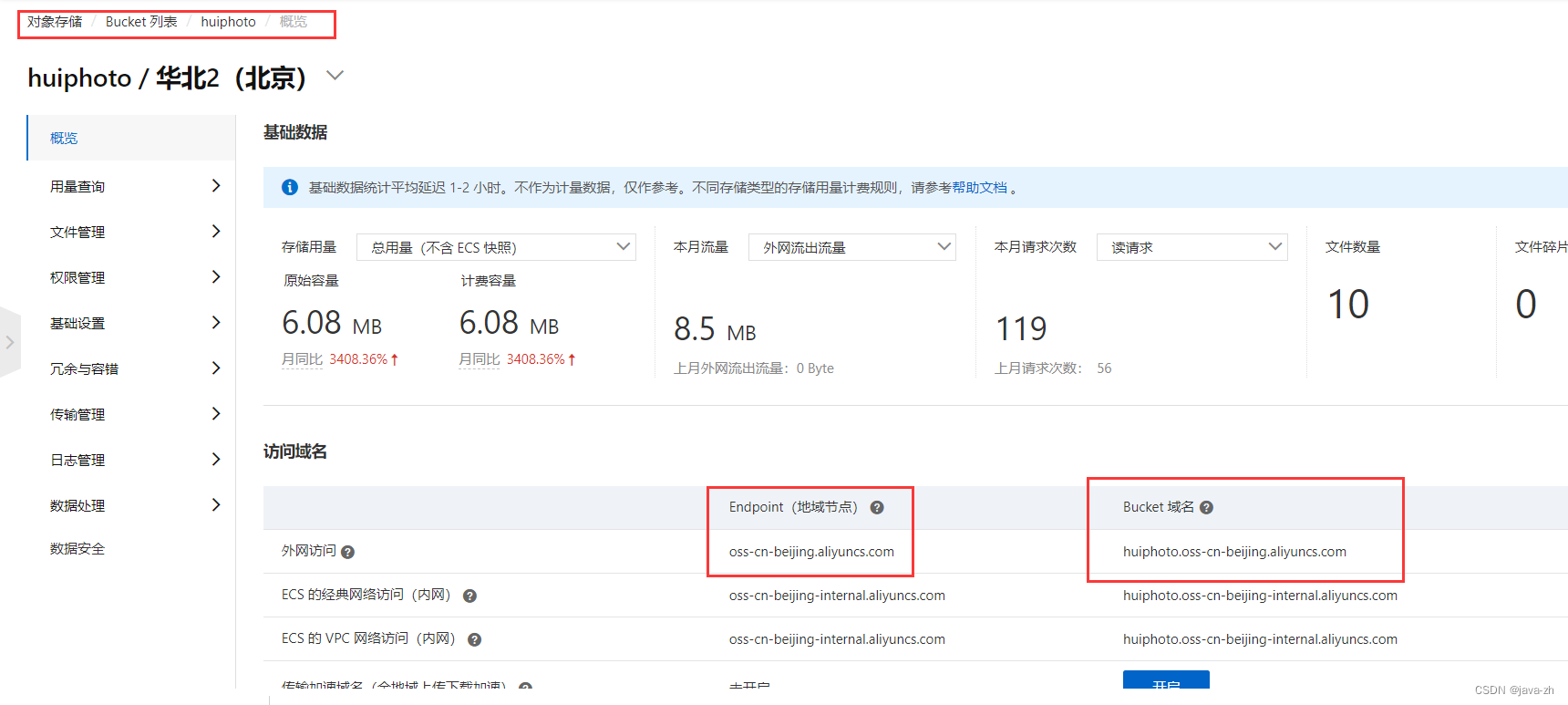Click the huiphoto.oss-cn-beijing.aliyuncs.com bucket domain
Screen dimensions: 1568x705
tap(1234, 552)
